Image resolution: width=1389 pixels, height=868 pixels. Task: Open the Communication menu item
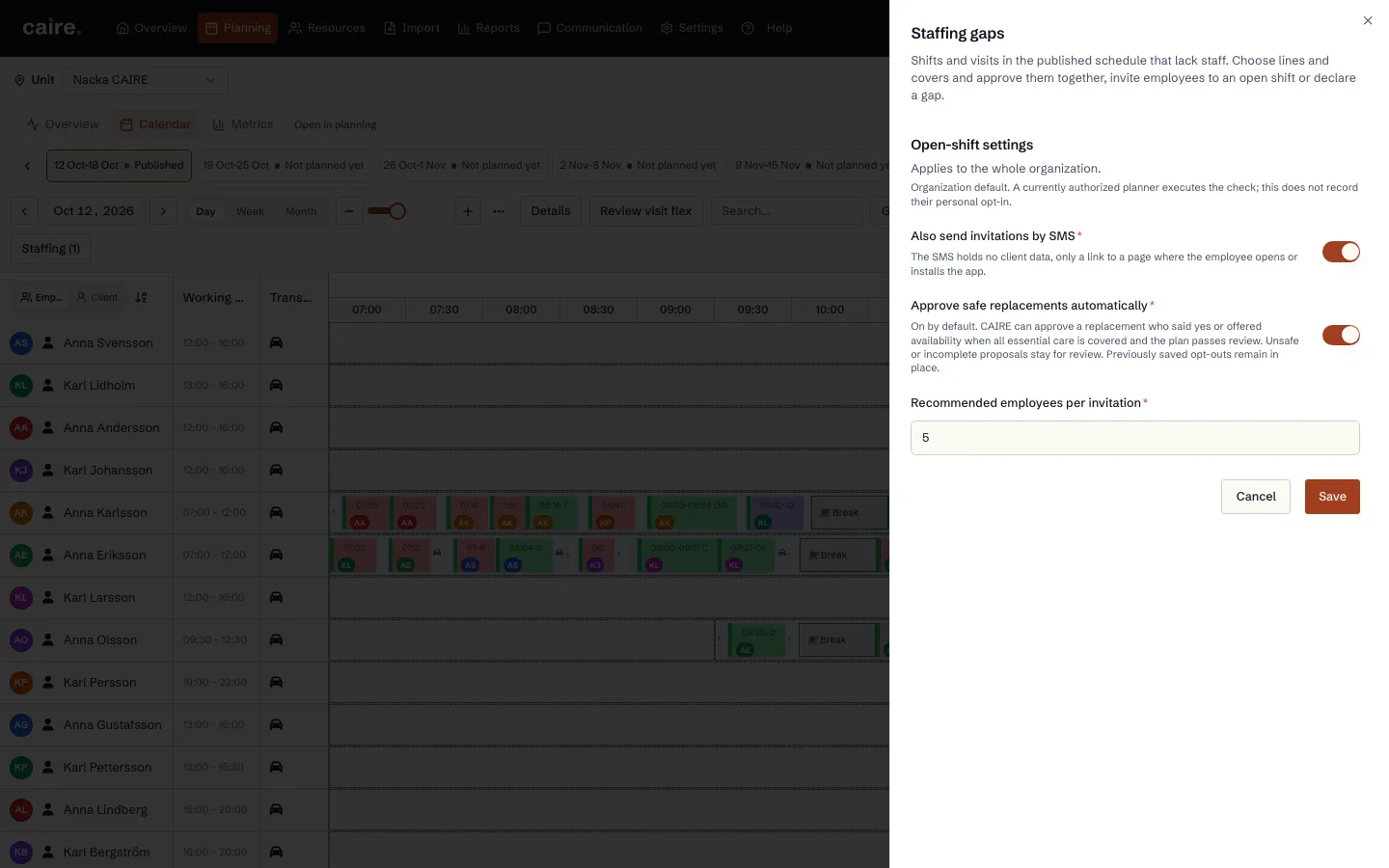589,28
